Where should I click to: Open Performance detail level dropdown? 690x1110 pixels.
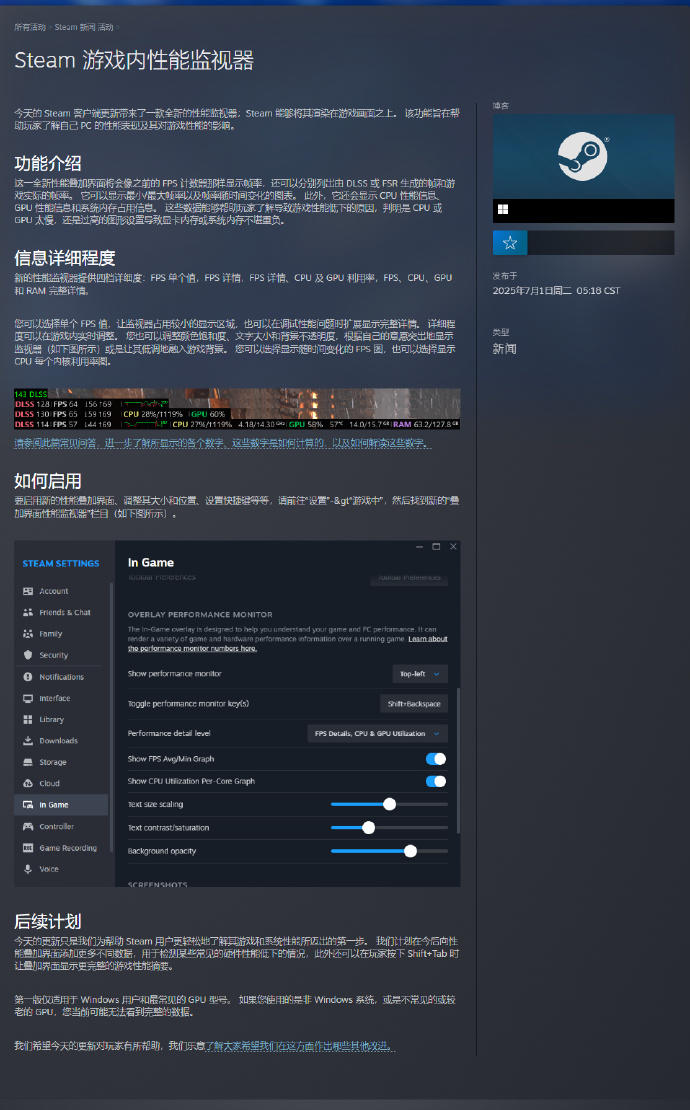pos(377,733)
